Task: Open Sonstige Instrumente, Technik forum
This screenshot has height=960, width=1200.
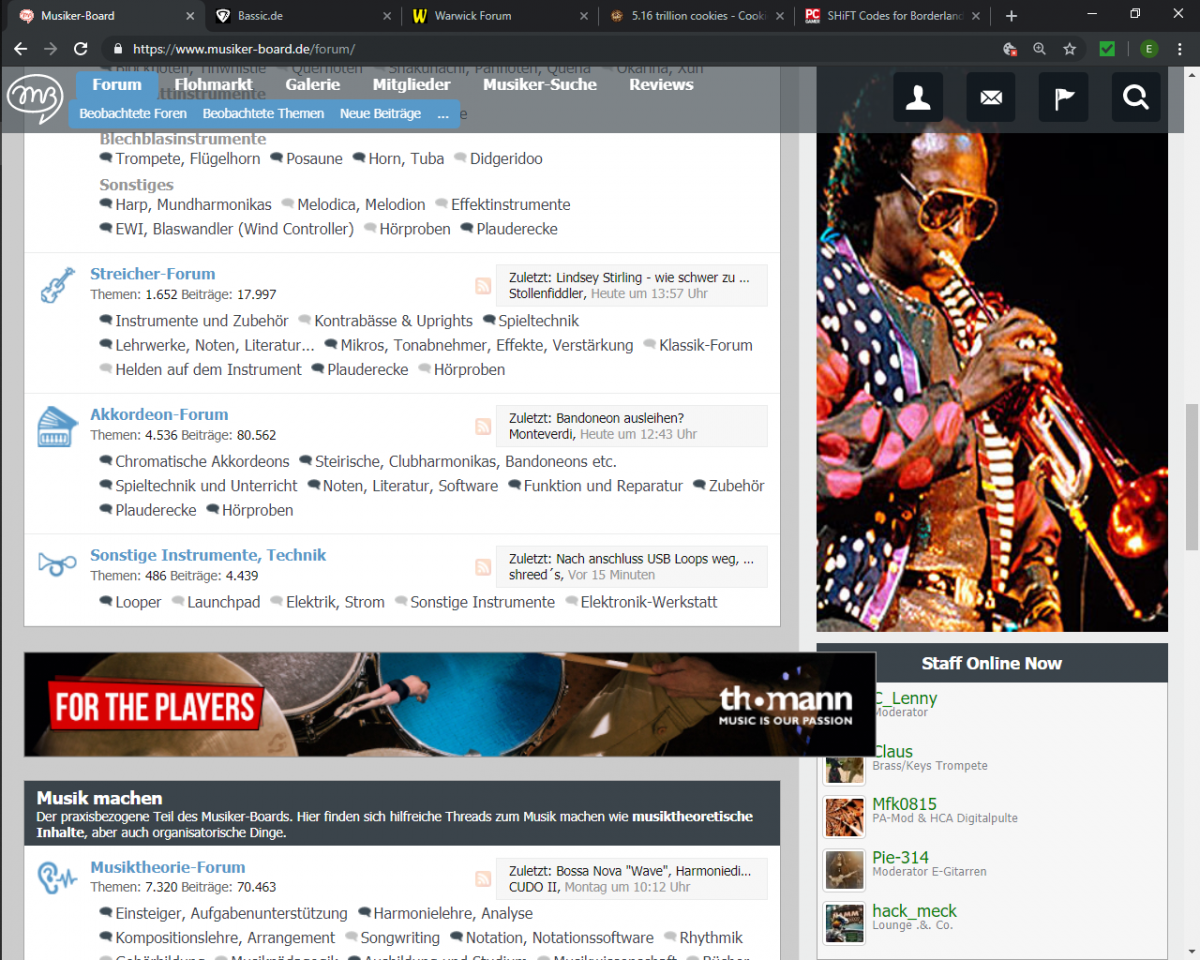Action: click(208, 555)
